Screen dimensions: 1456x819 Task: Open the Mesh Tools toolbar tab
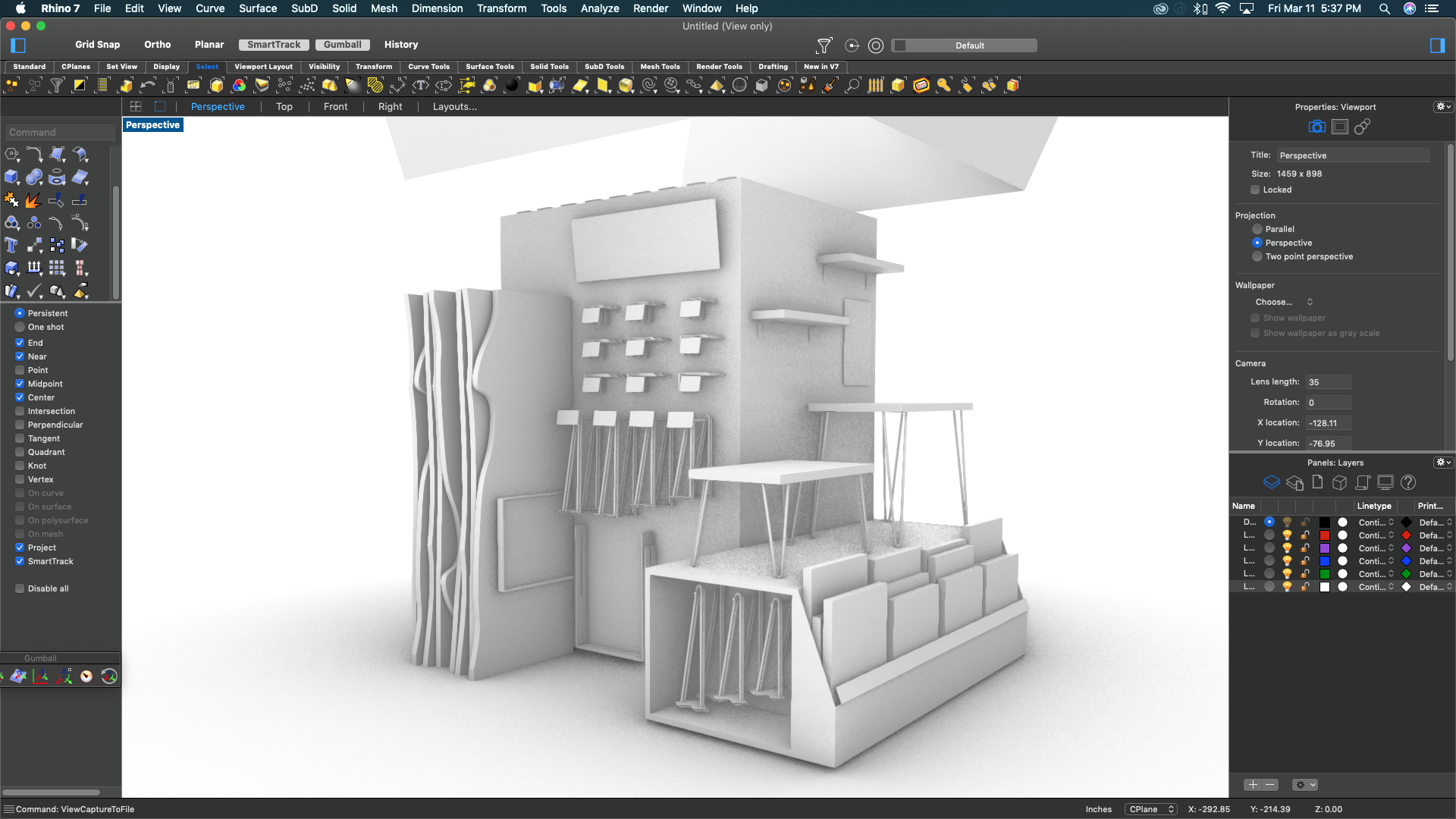pyautogui.click(x=660, y=67)
